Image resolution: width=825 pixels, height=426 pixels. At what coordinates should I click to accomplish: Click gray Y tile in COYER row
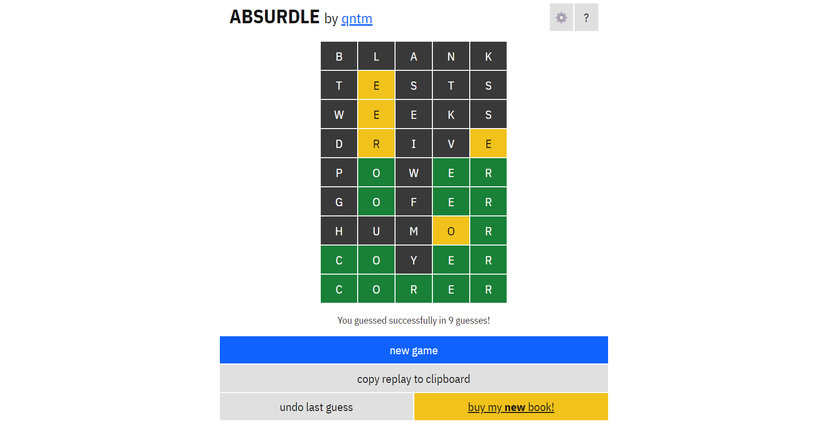coord(413,260)
